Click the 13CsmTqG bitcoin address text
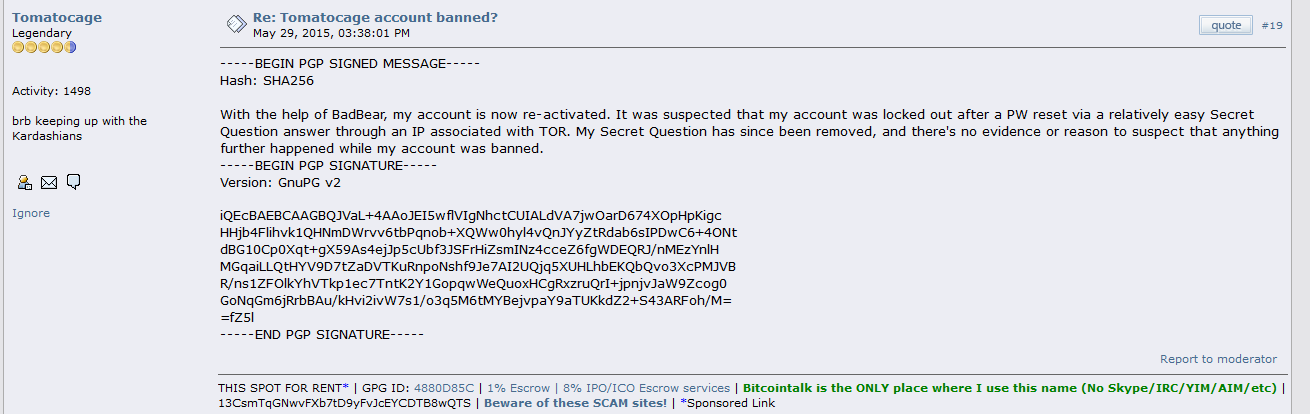This screenshot has width=1310, height=414. [344, 403]
